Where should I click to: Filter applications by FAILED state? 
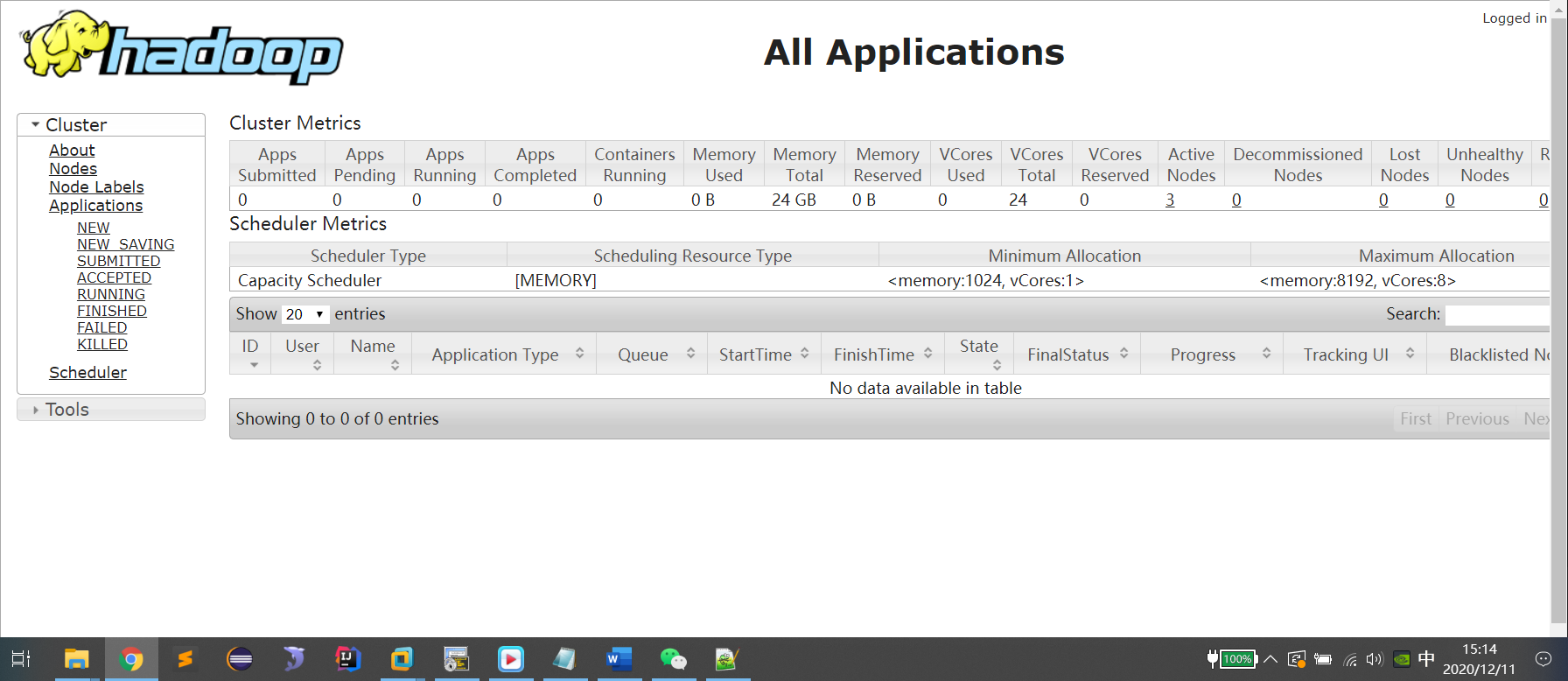pos(102,327)
